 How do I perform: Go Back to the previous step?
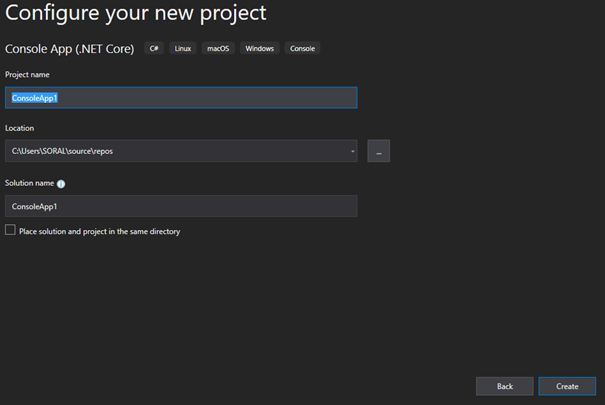point(505,386)
